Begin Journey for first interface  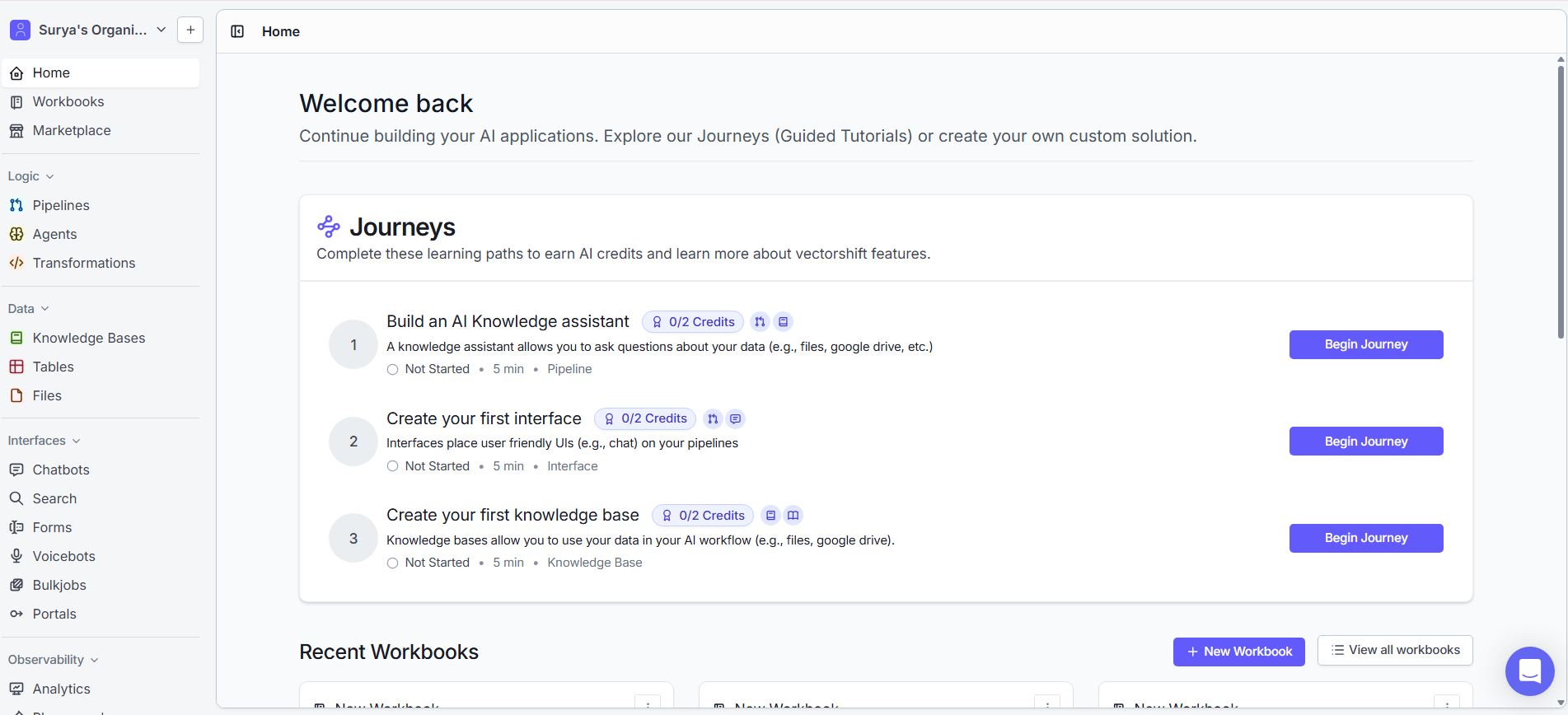tap(1366, 442)
